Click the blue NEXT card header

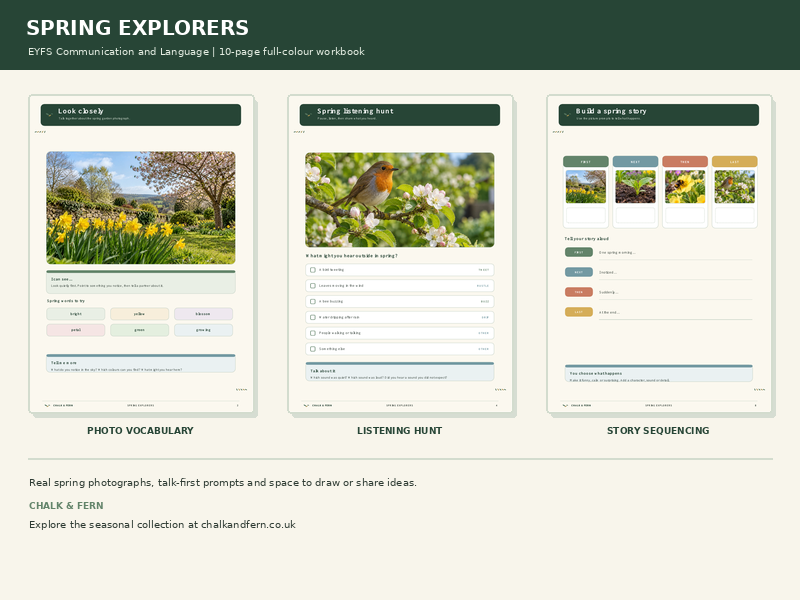point(635,162)
